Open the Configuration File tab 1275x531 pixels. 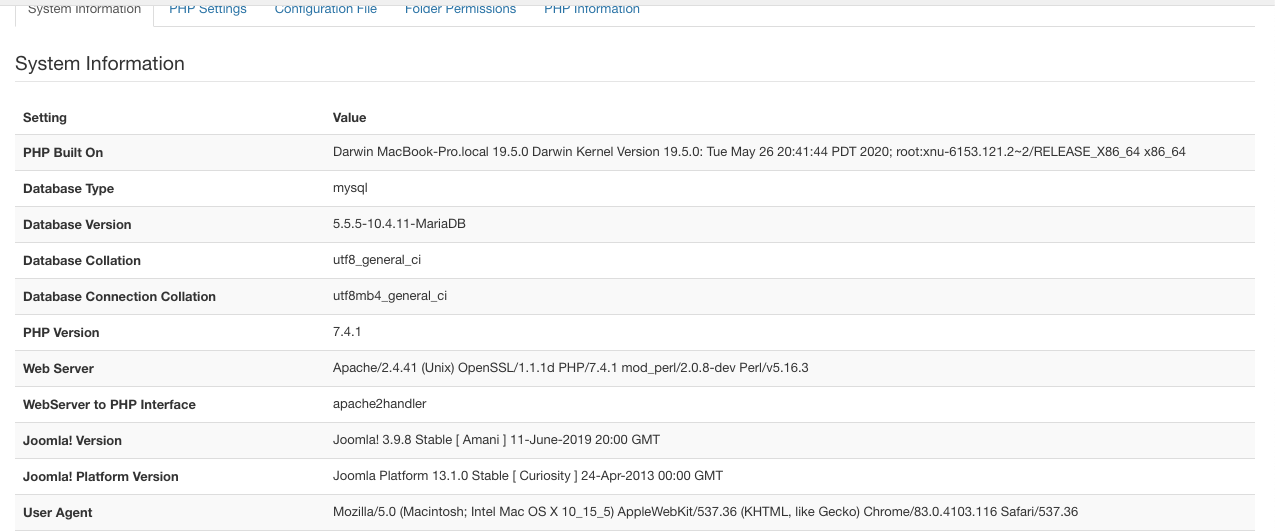326,10
